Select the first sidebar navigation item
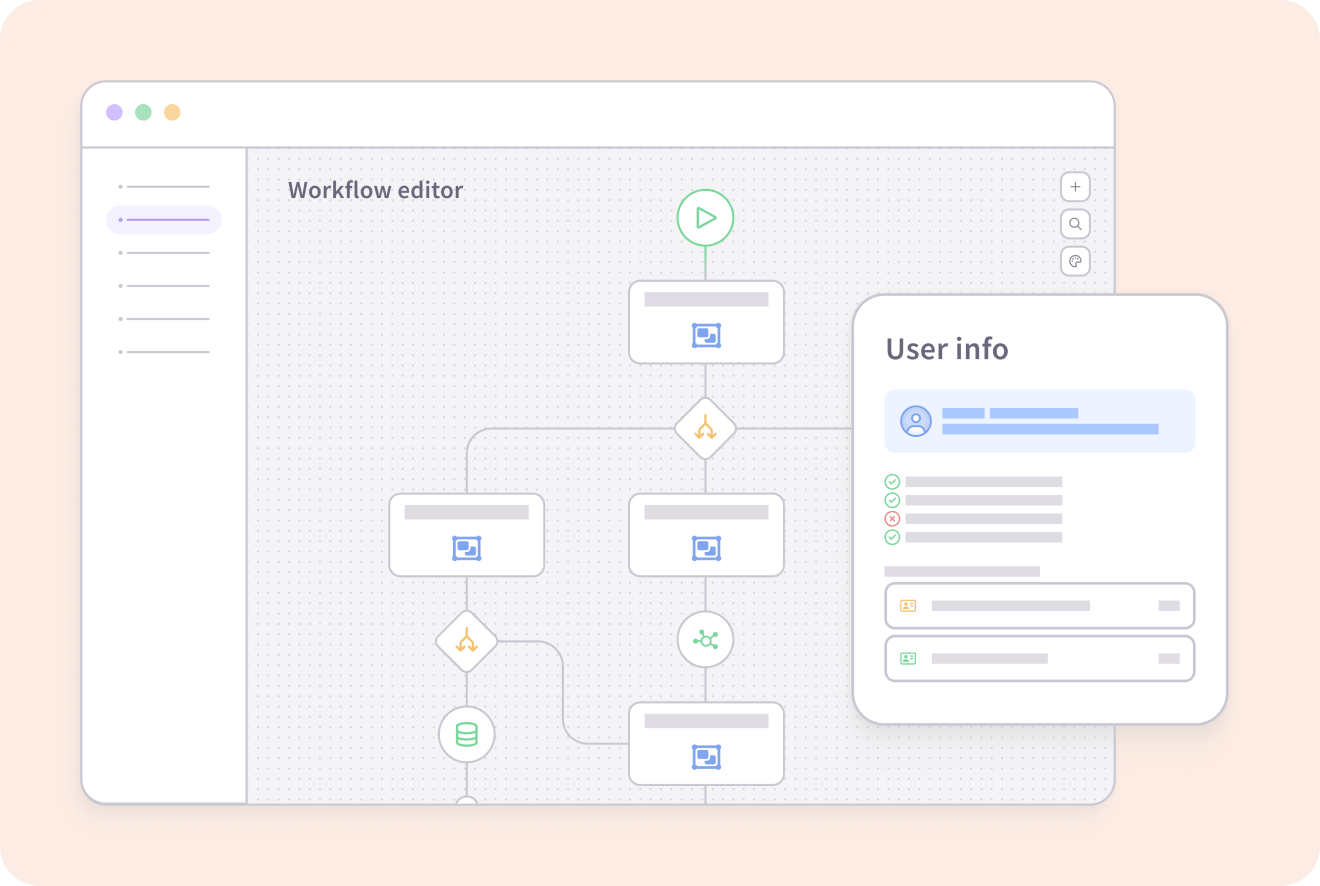The height and width of the screenshot is (886, 1320). click(164, 187)
